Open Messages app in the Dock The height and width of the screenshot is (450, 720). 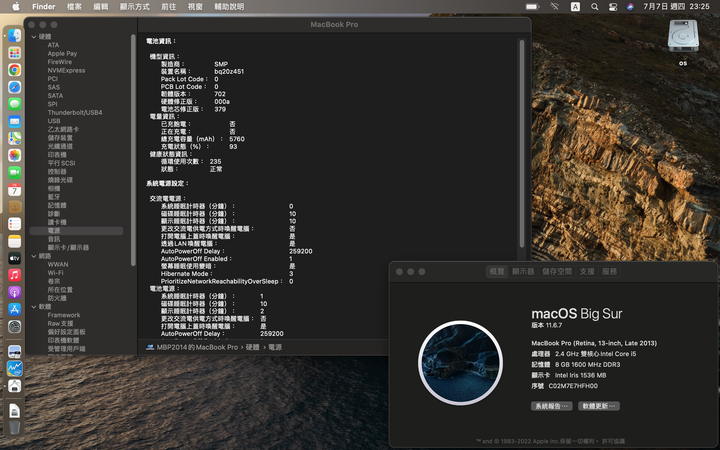[x=15, y=104]
